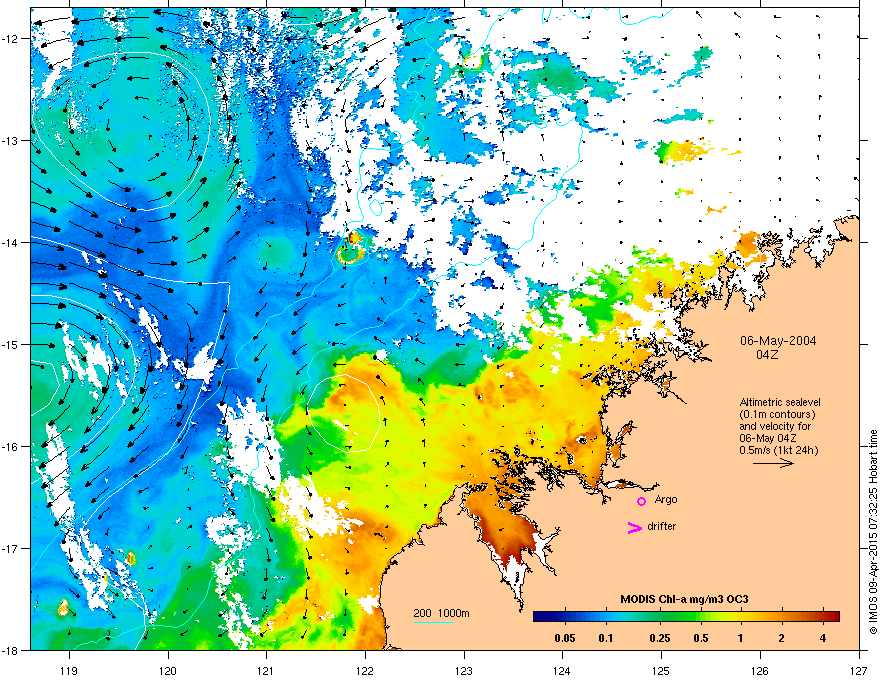Click the magenta drifter arrow legend symbol

tap(634, 527)
